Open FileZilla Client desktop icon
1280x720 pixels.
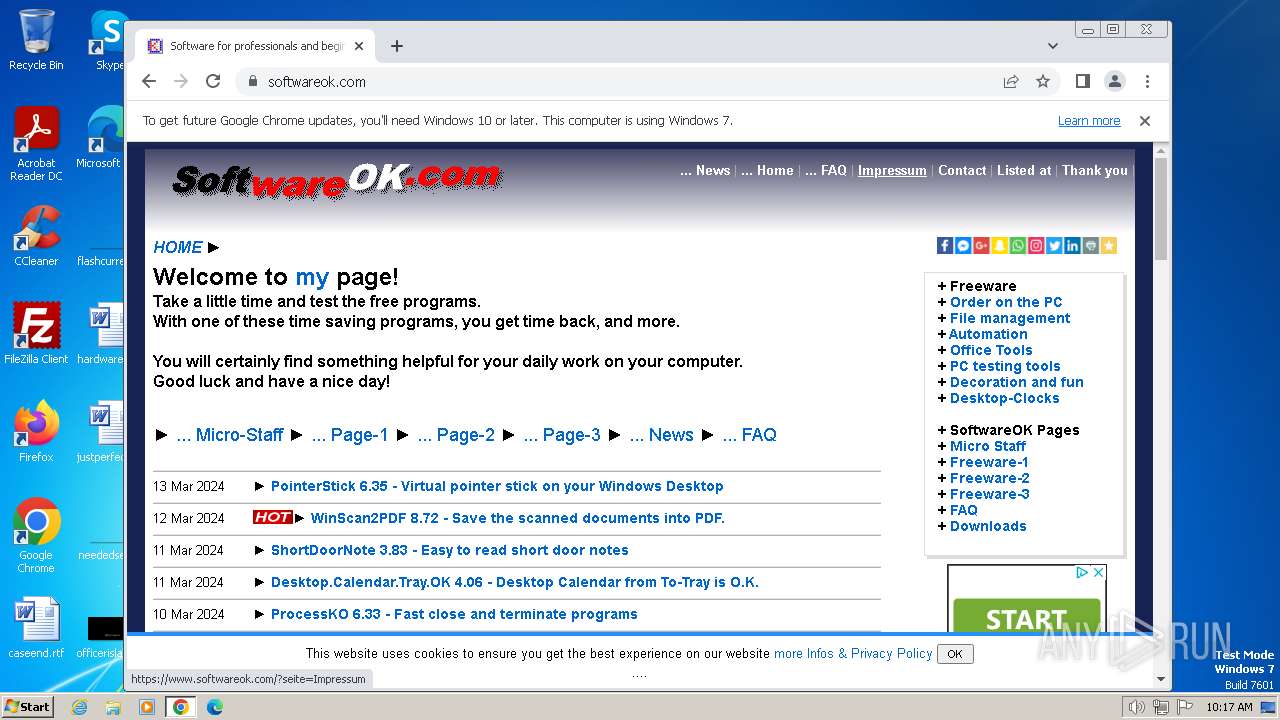tap(36, 333)
